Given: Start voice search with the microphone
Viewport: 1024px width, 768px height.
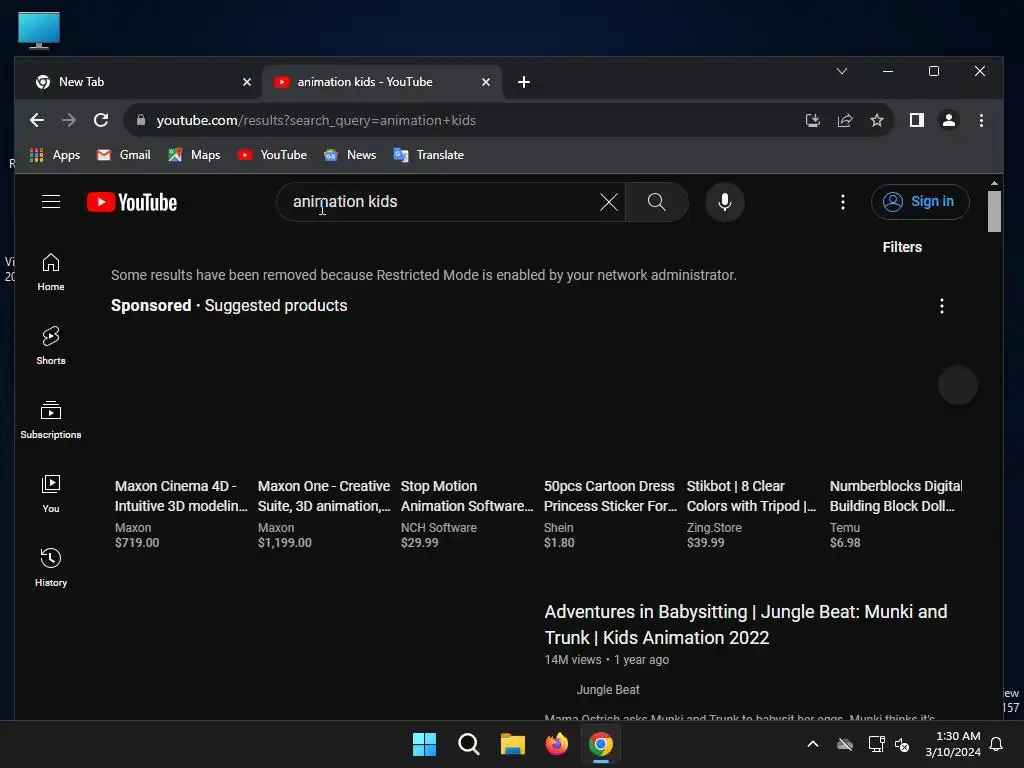Looking at the screenshot, I should (724, 202).
